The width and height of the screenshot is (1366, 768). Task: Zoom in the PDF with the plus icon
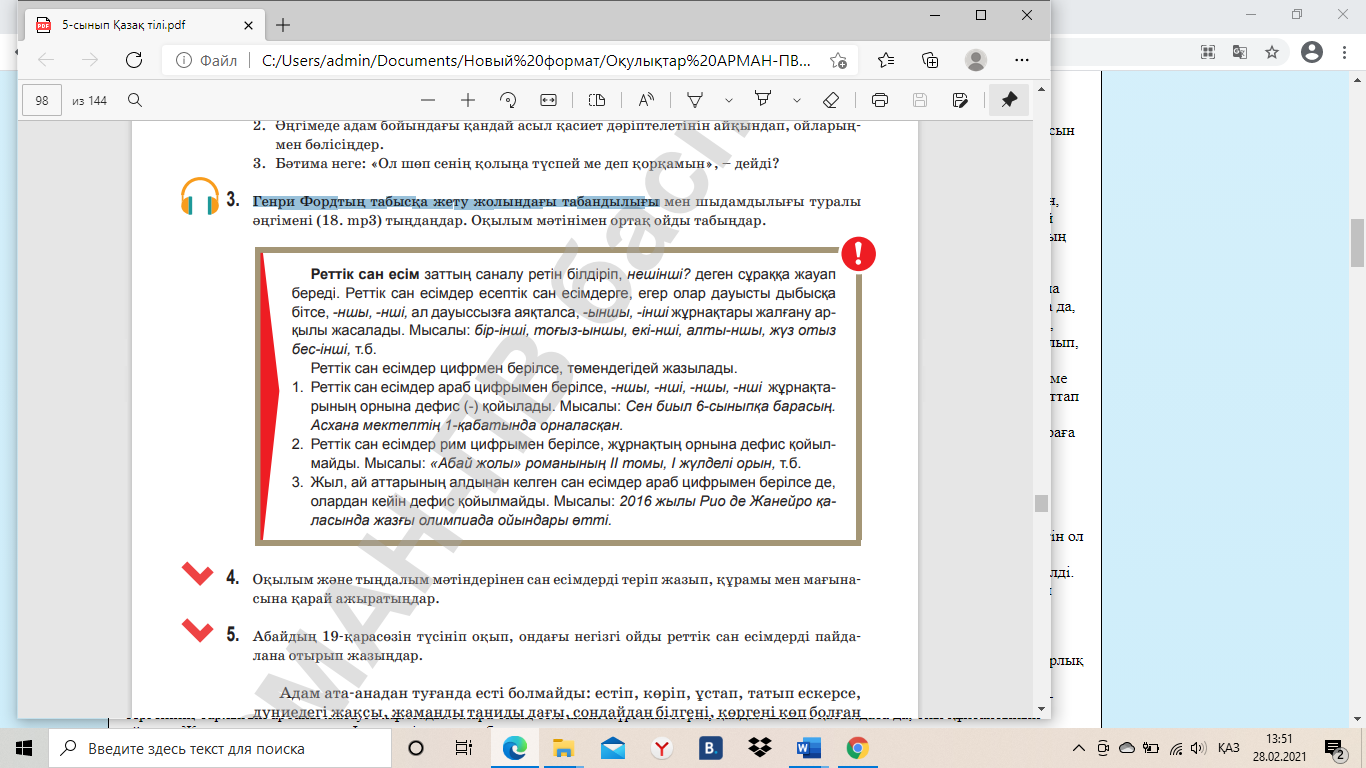[467, 100]
